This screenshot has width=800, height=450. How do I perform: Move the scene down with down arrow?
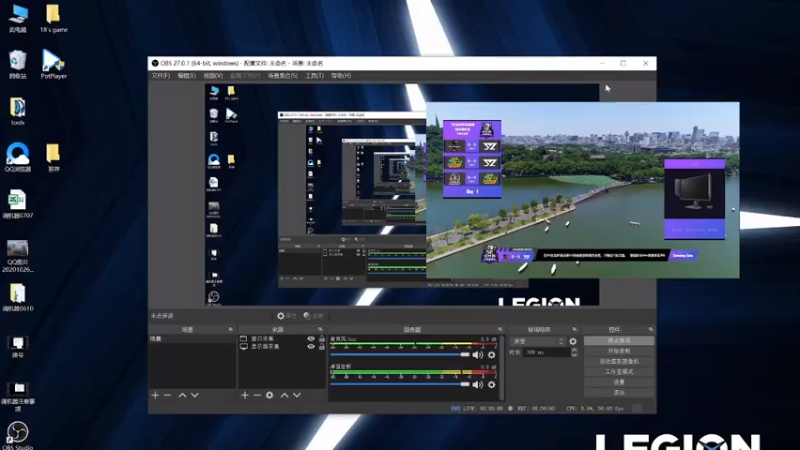pyautogui.click(x=194, y=395)
